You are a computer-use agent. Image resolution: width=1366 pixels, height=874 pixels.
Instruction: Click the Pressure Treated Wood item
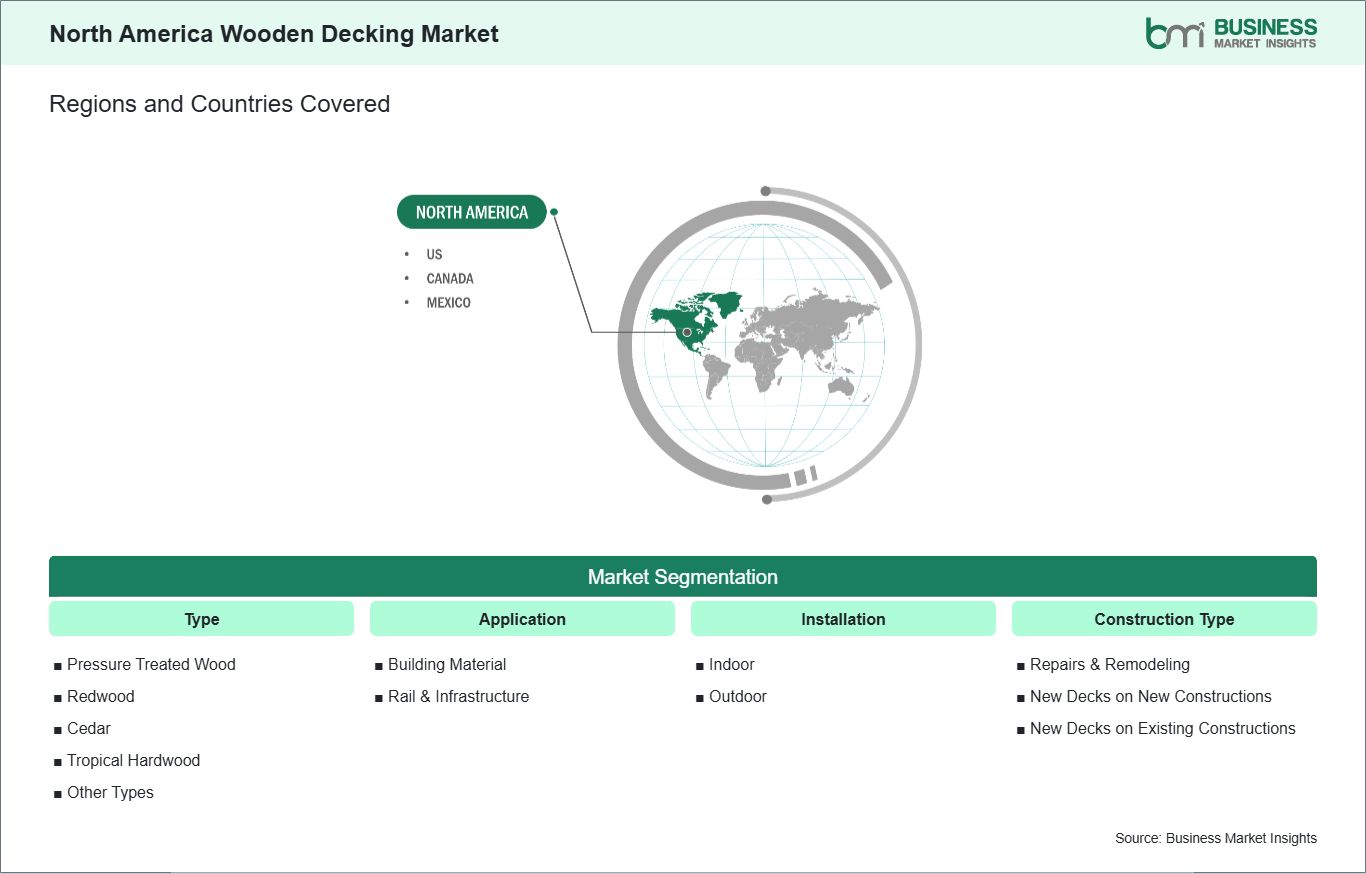151,664
